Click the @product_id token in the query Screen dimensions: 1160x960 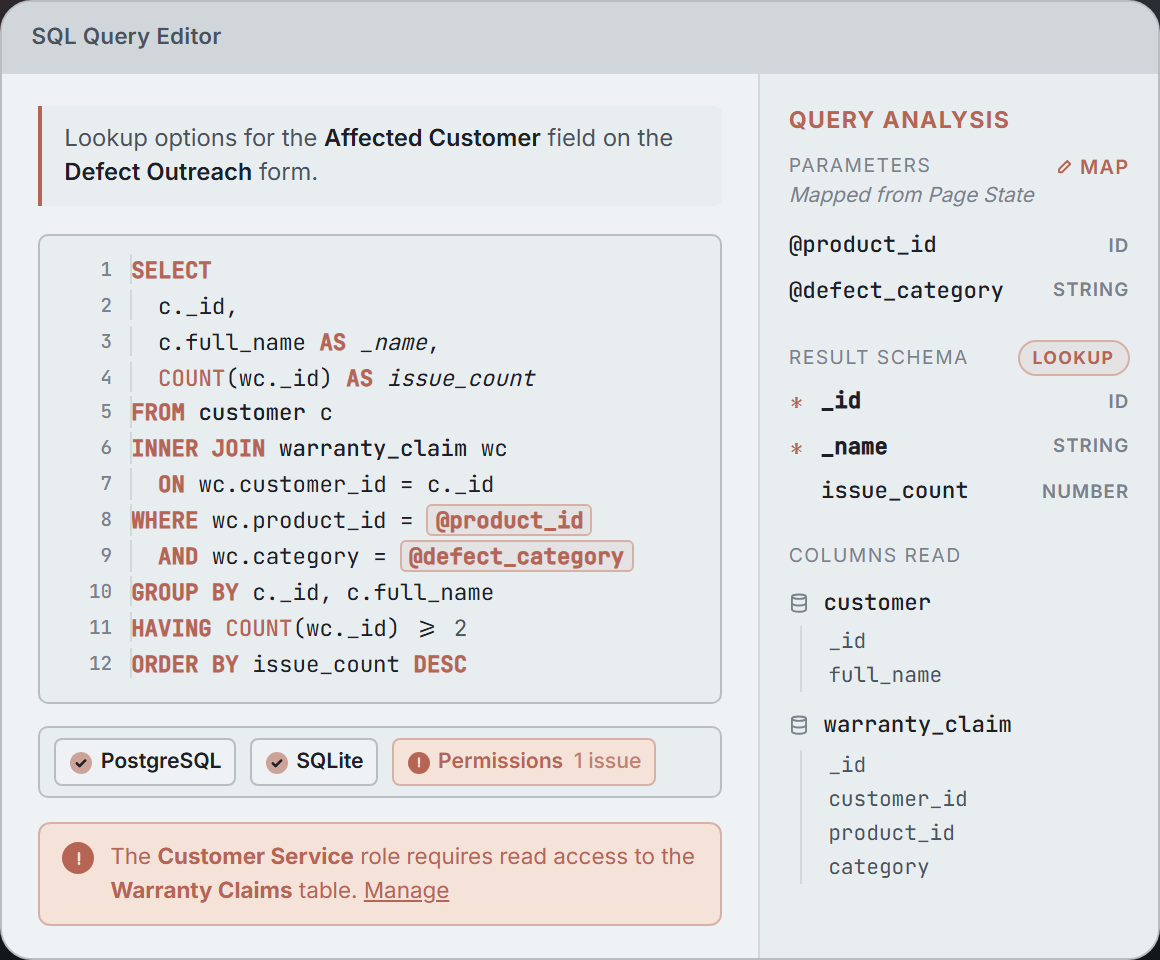(509, 520)
